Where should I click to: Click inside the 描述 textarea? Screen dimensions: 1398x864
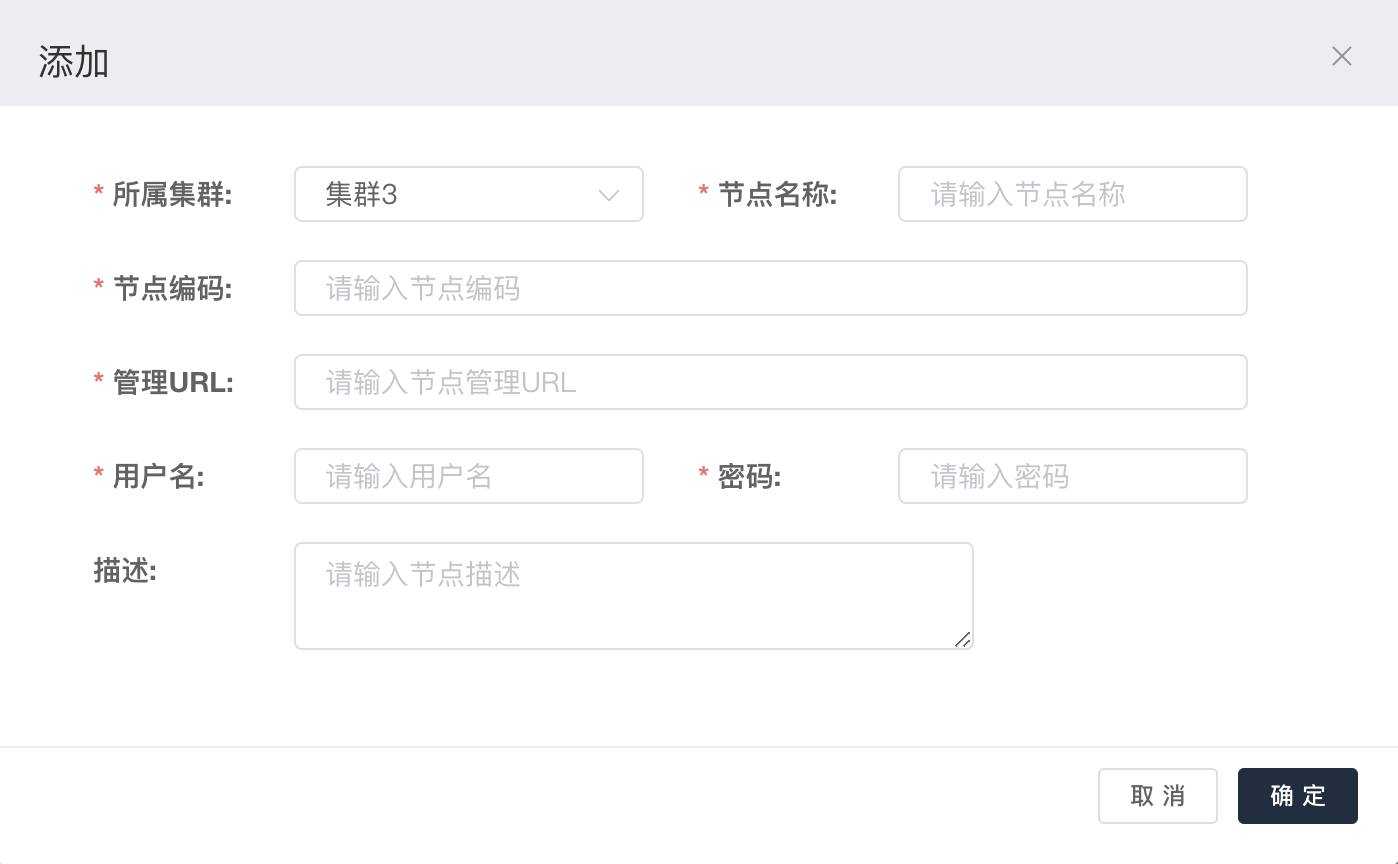(633, 596)
